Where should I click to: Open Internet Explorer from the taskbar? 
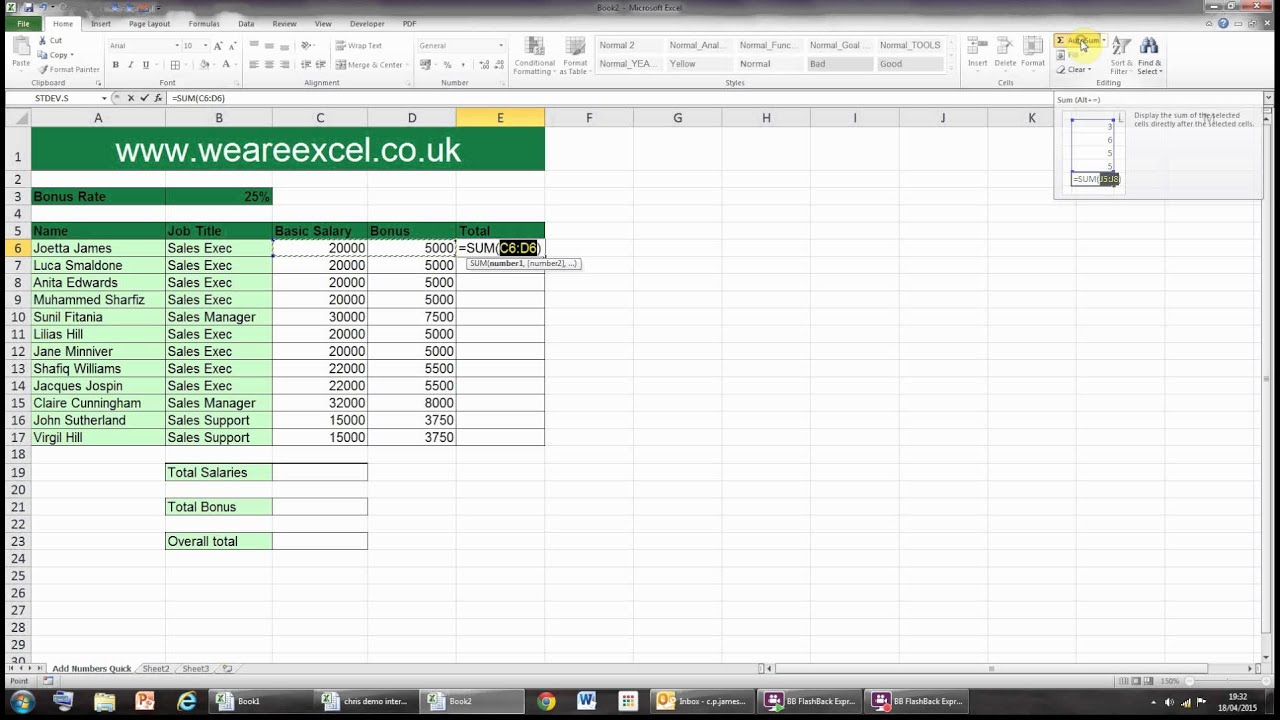[x=186, y=701]
